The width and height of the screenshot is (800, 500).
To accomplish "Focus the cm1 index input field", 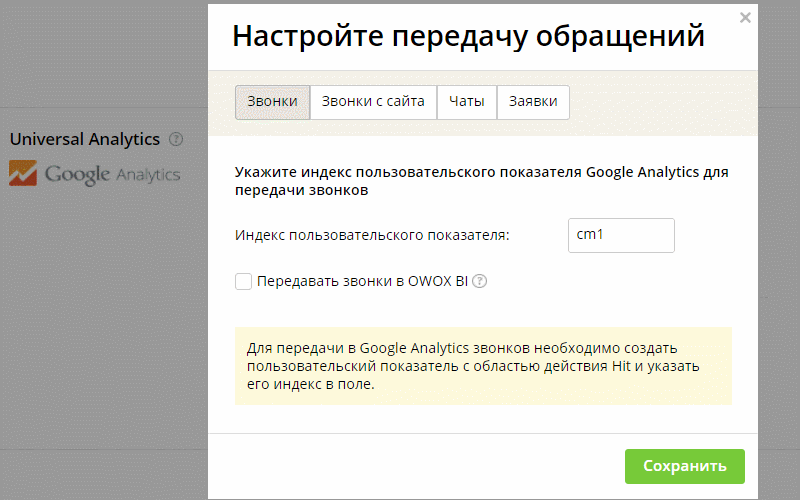I will coord(621,235).
